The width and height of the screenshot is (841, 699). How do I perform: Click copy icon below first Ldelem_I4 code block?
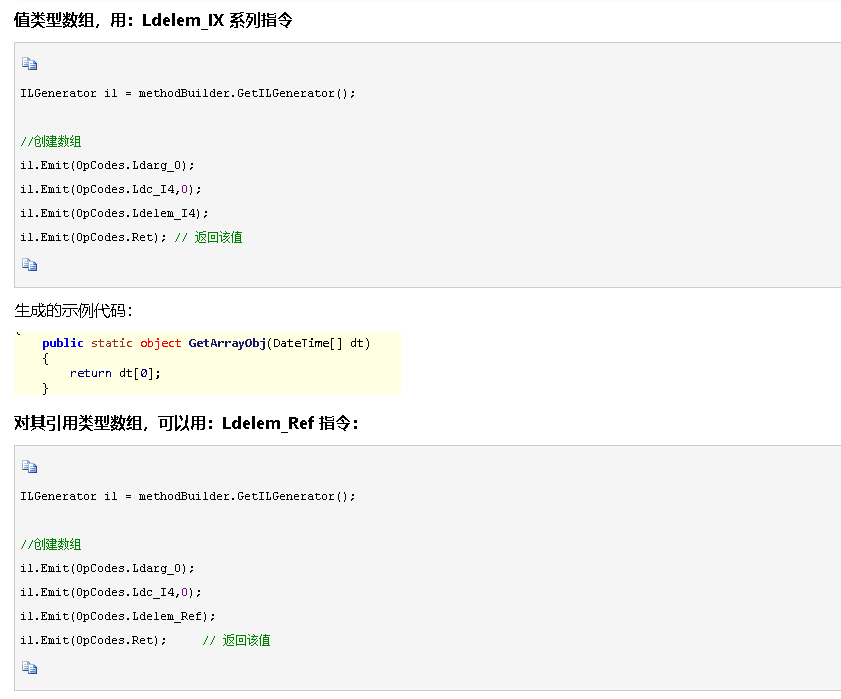click(29, 264)
